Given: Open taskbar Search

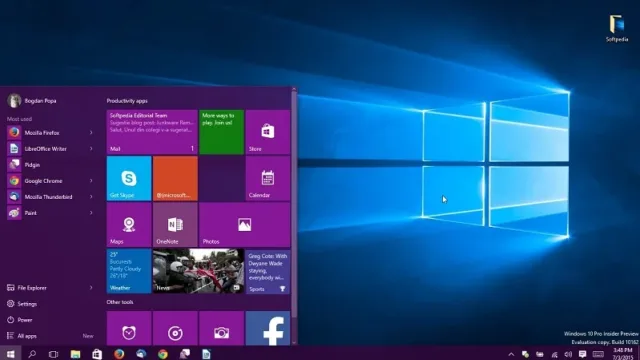Looking at the screenshot, I should tap(32, 353).
